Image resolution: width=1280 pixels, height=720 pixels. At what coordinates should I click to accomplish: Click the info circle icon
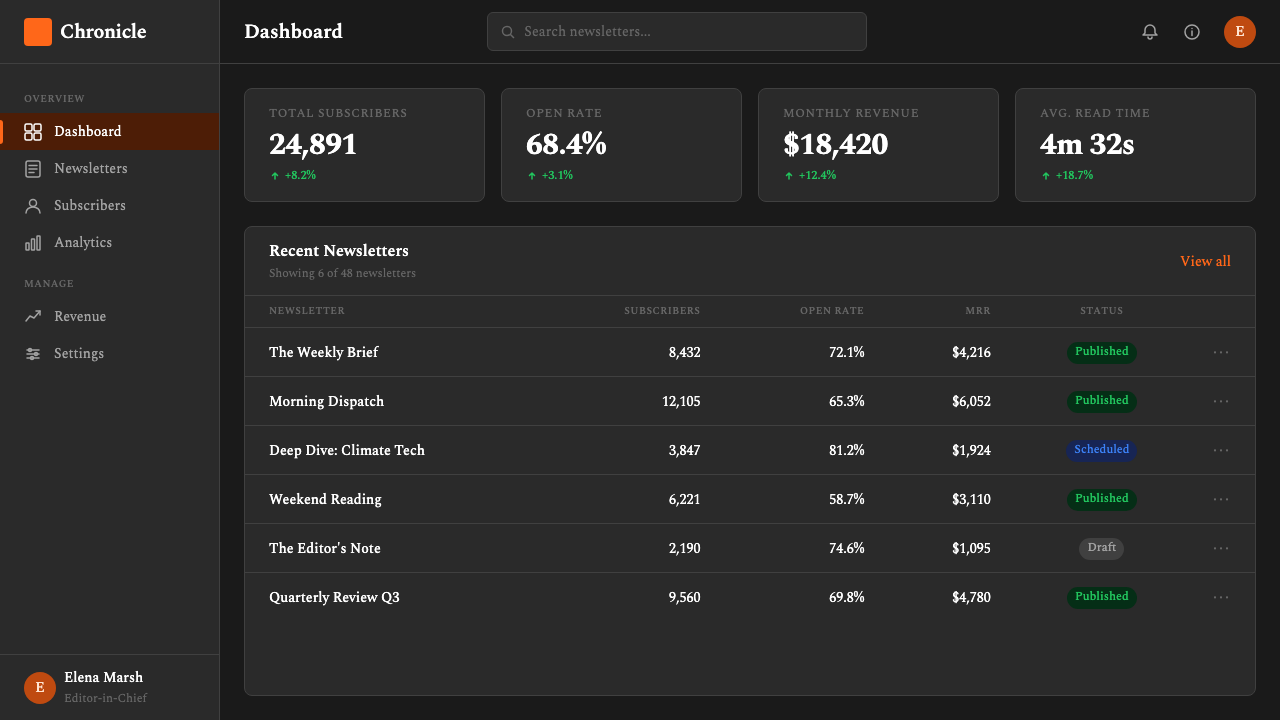(x=1192, y=32)
